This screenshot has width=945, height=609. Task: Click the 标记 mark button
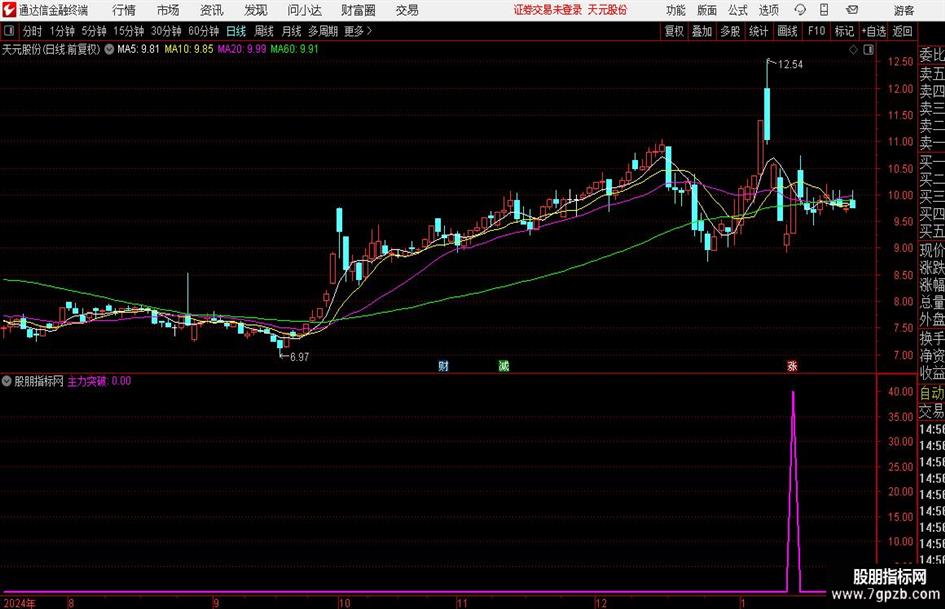(x=844, y=31)
